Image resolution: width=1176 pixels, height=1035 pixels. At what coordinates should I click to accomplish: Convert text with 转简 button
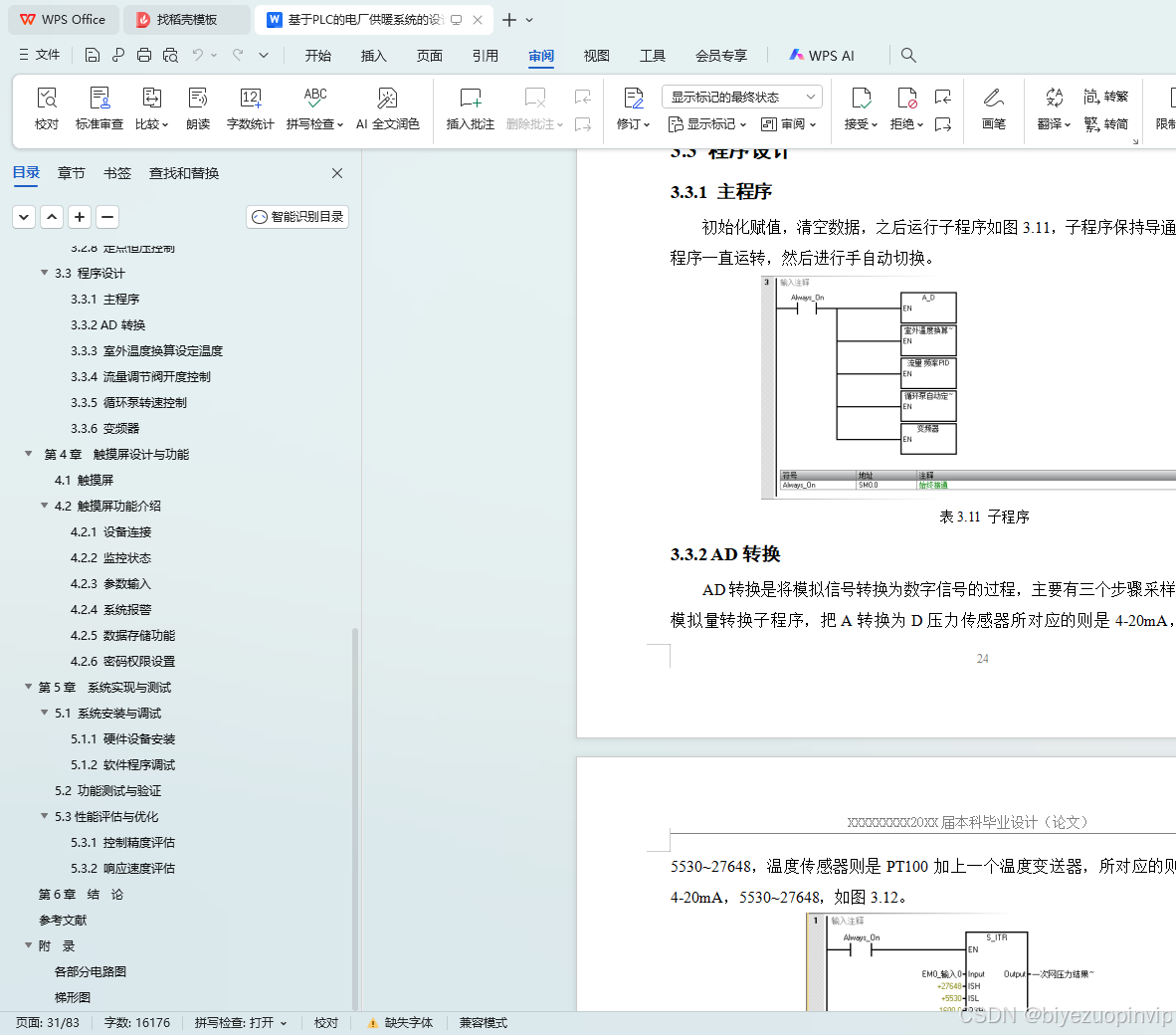pos(1106,123)
